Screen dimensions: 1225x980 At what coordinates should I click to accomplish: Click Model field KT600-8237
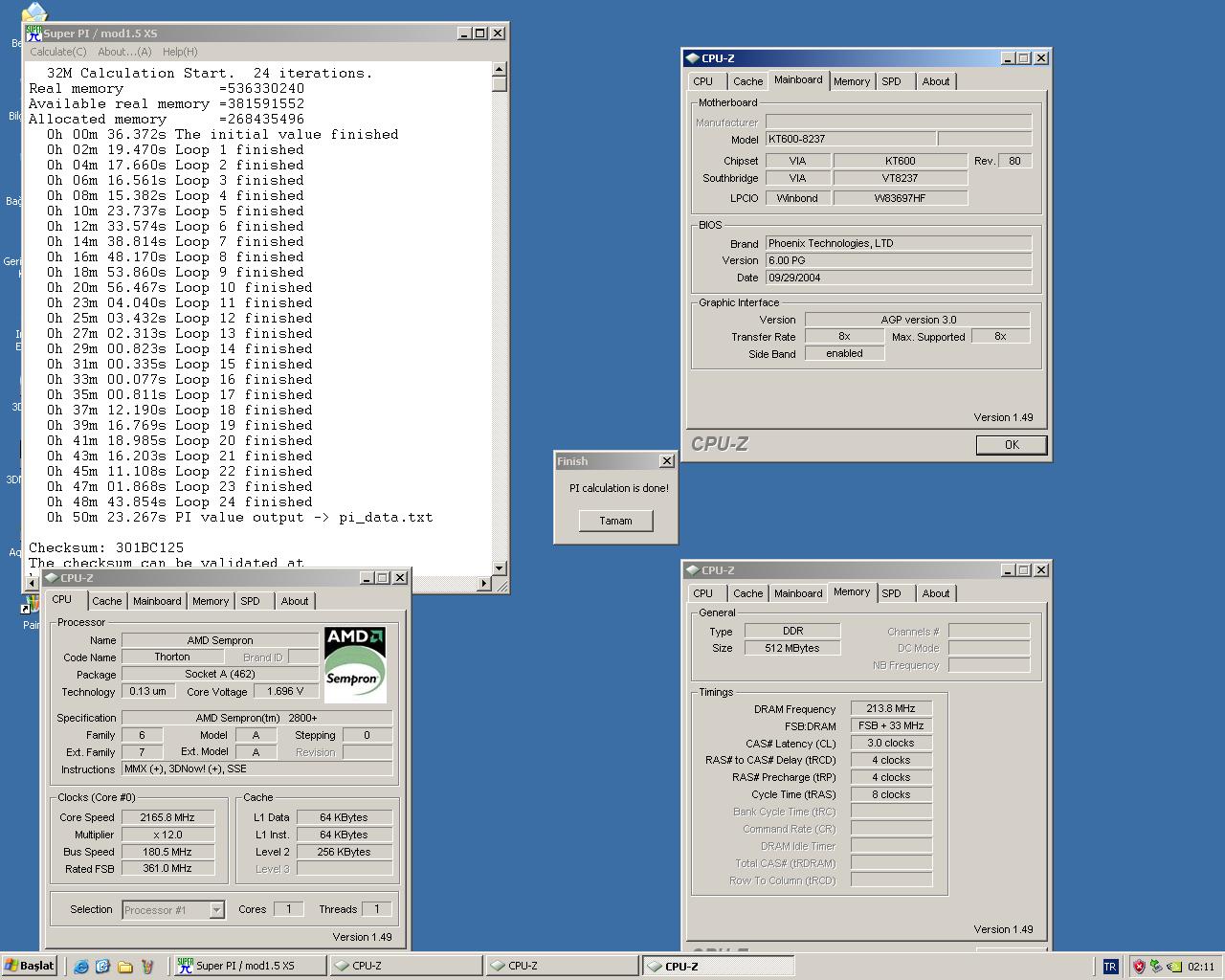(851, 140)
